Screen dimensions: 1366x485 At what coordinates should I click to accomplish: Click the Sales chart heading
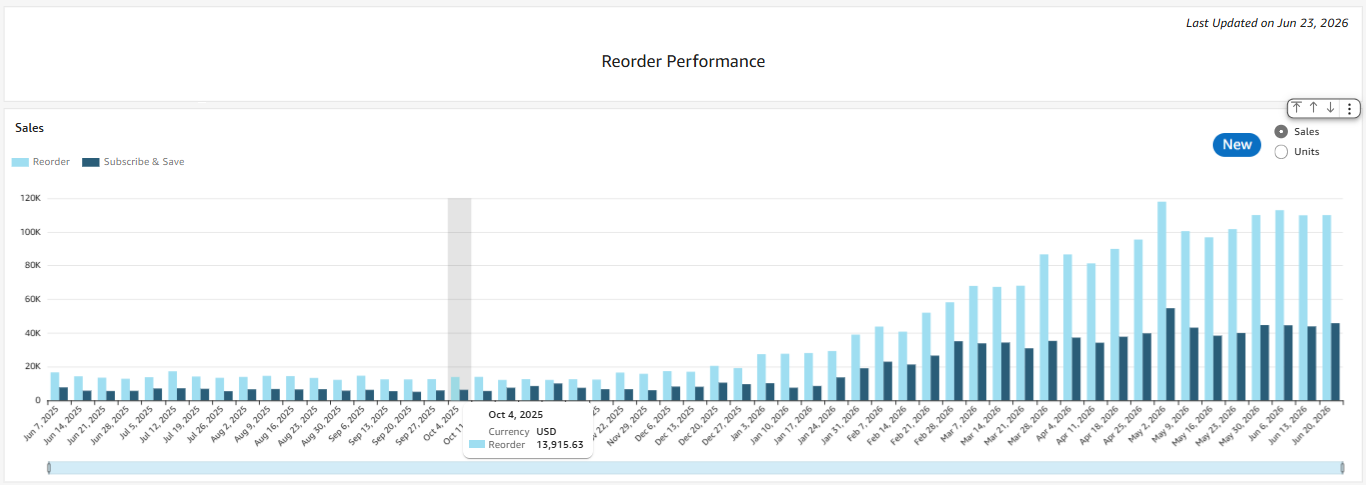[30, 128]
